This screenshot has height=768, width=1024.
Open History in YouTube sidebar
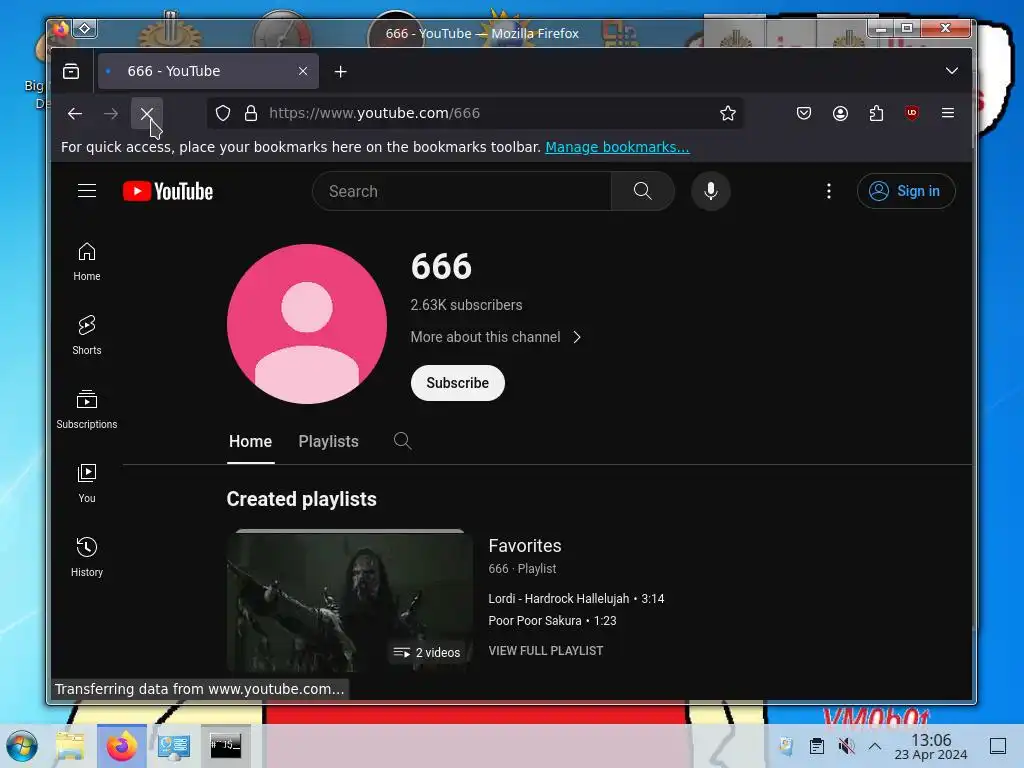87,557
